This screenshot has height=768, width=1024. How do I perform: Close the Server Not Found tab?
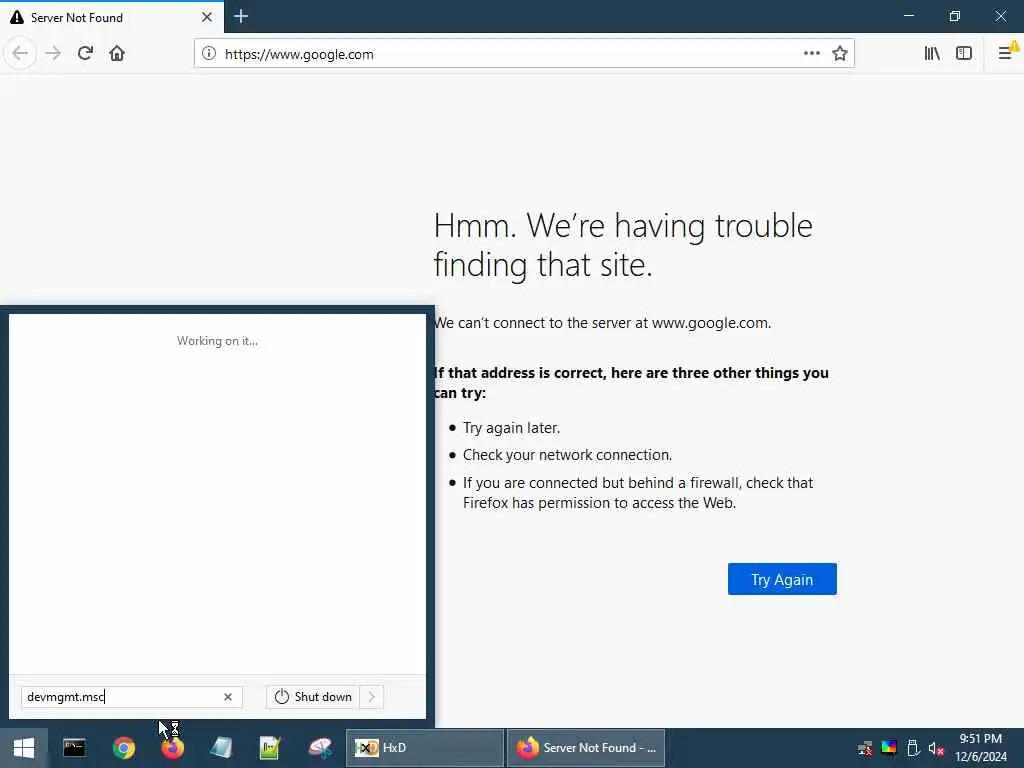[207, 17]
